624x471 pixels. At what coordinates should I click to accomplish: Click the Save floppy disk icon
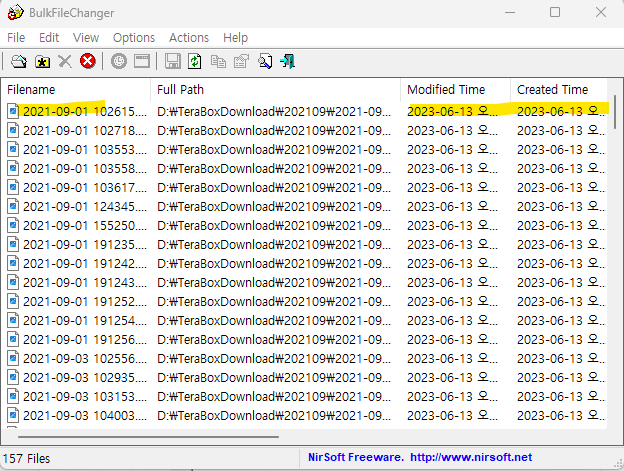tap(173, 62)
